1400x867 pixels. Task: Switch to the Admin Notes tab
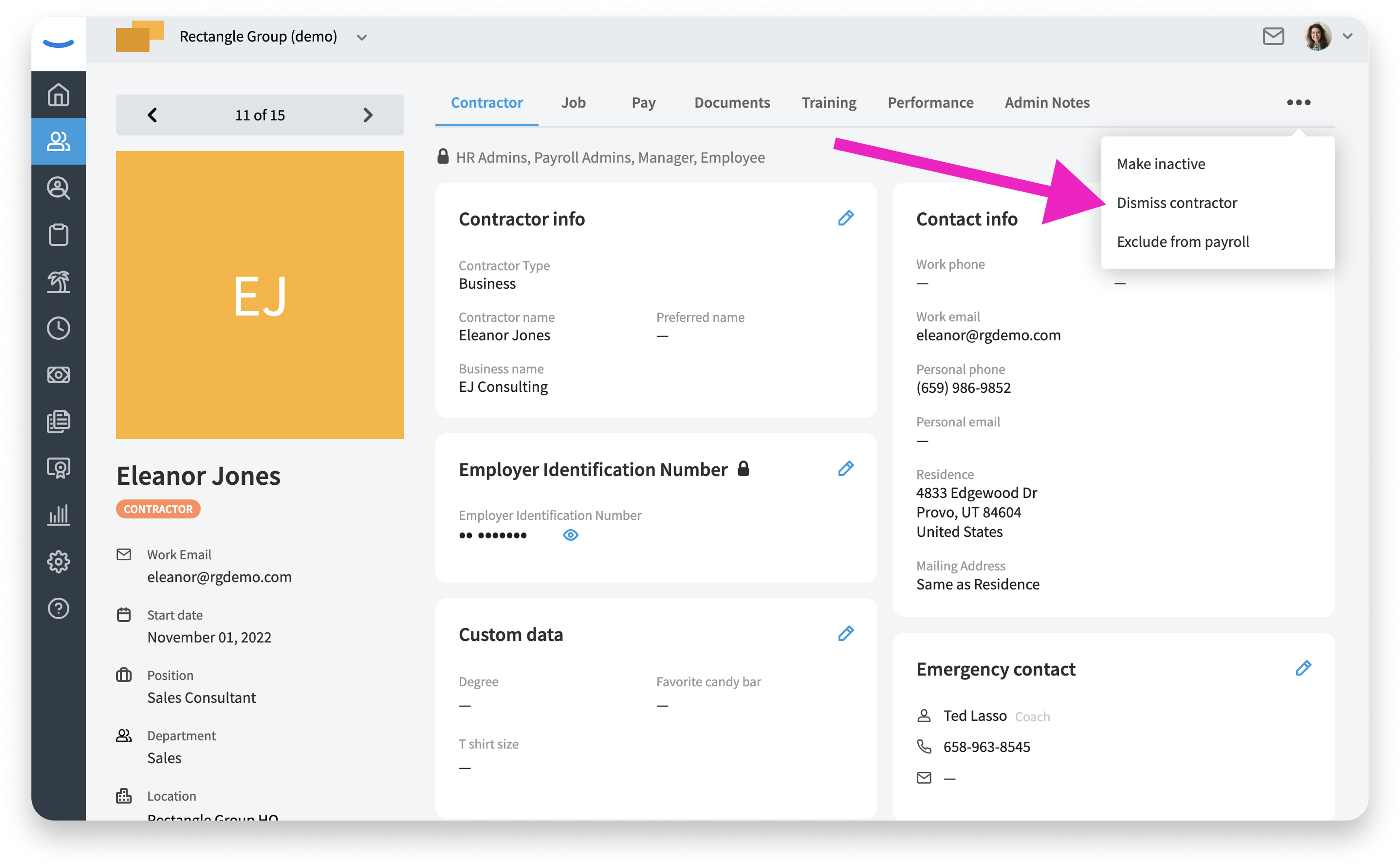point(1047,103)
